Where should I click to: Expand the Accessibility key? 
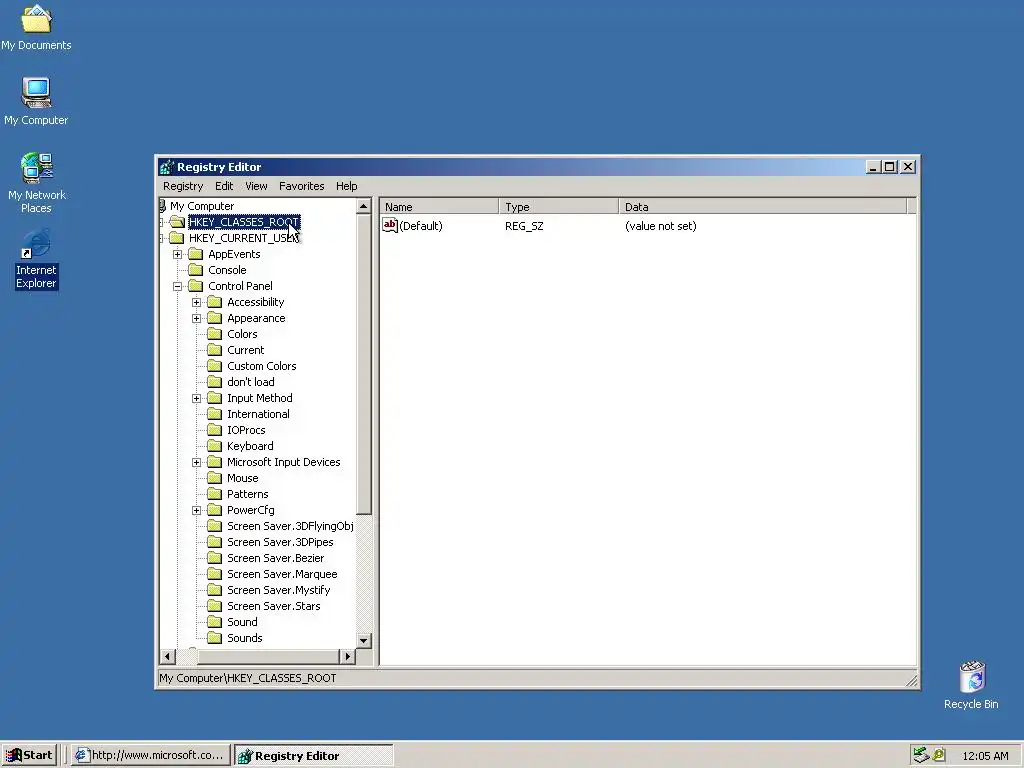(x=197, y=302)
